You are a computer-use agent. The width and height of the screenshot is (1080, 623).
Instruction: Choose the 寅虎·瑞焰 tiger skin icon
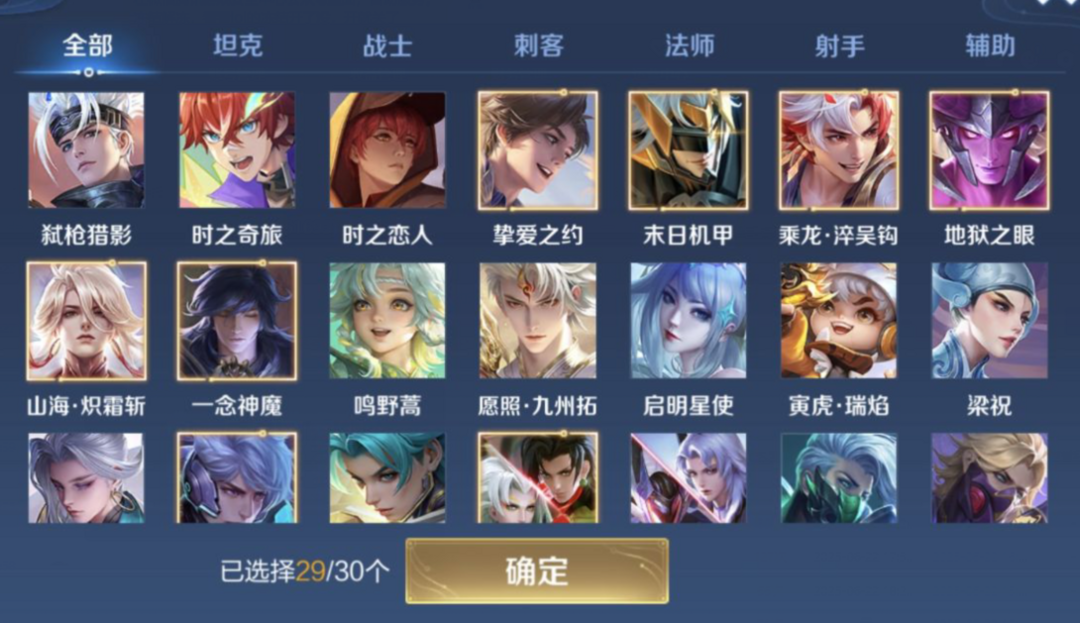point(839,321)
